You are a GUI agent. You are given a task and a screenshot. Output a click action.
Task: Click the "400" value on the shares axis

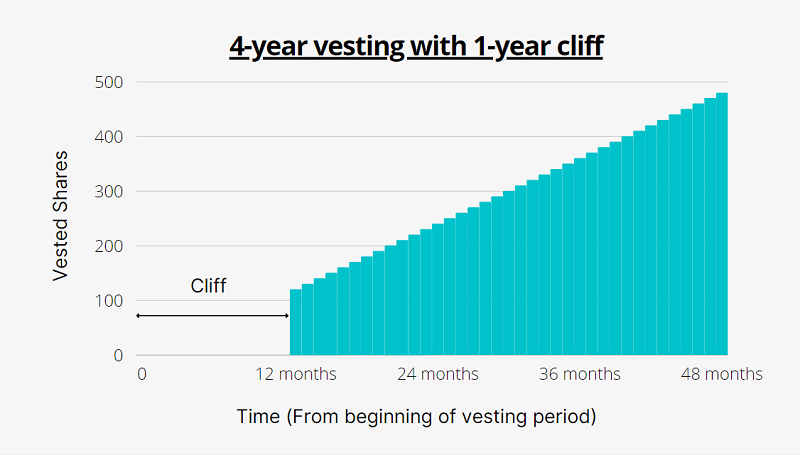coord(108,137)
